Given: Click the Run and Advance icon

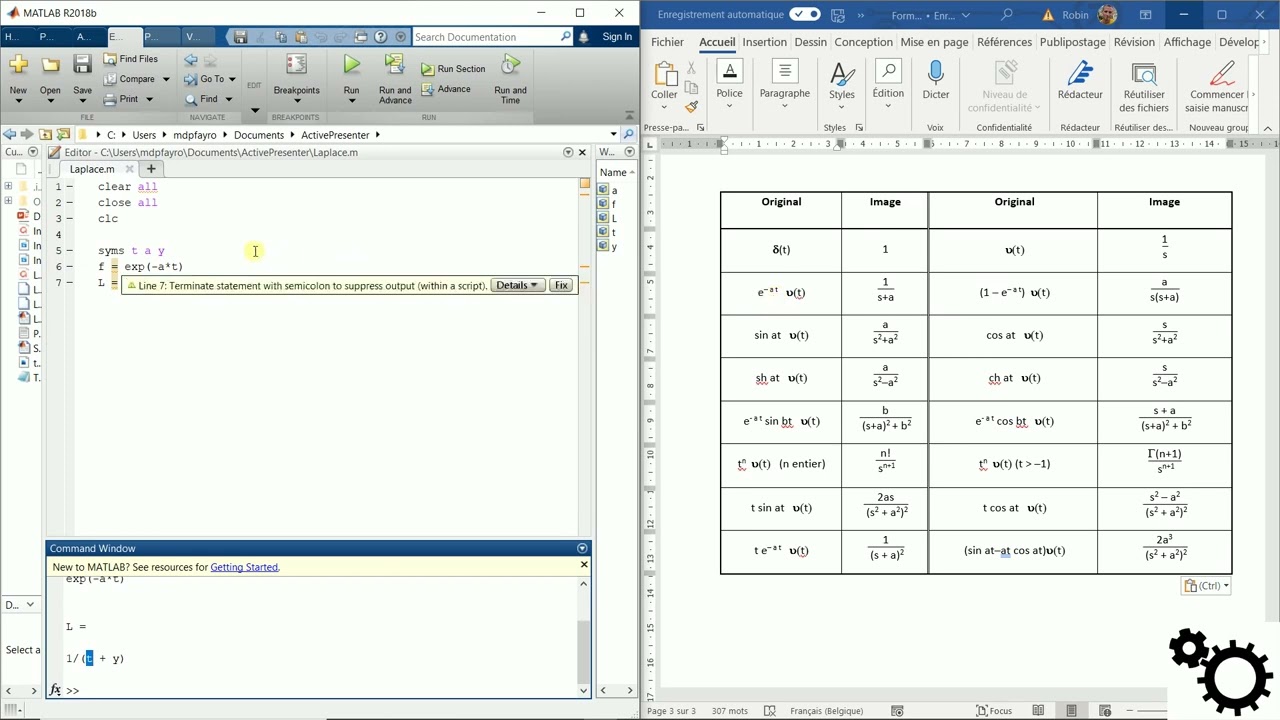Looking at the screenshot, I should coord(394,65).
